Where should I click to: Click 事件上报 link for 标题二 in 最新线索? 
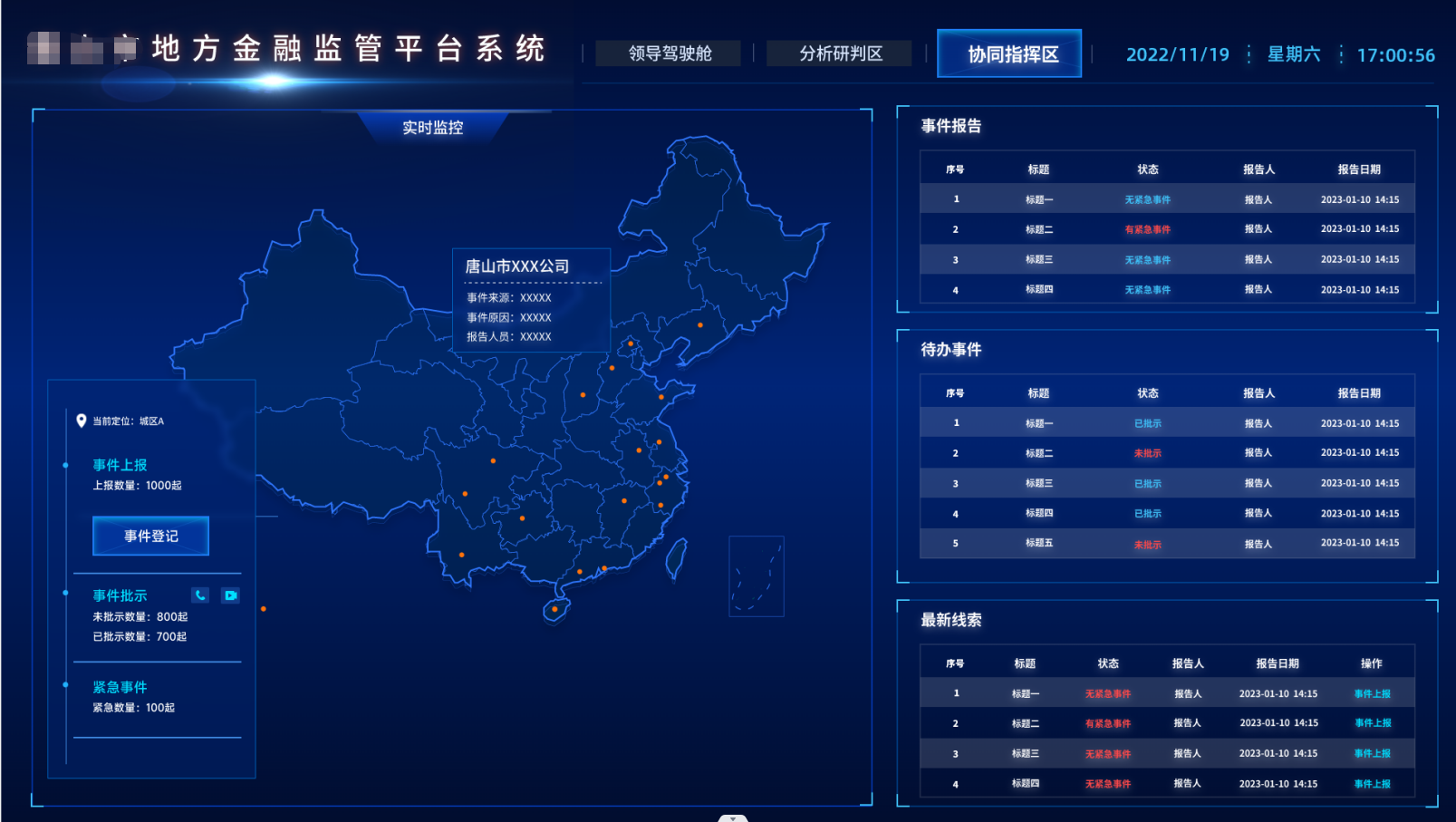point(1371,723)
